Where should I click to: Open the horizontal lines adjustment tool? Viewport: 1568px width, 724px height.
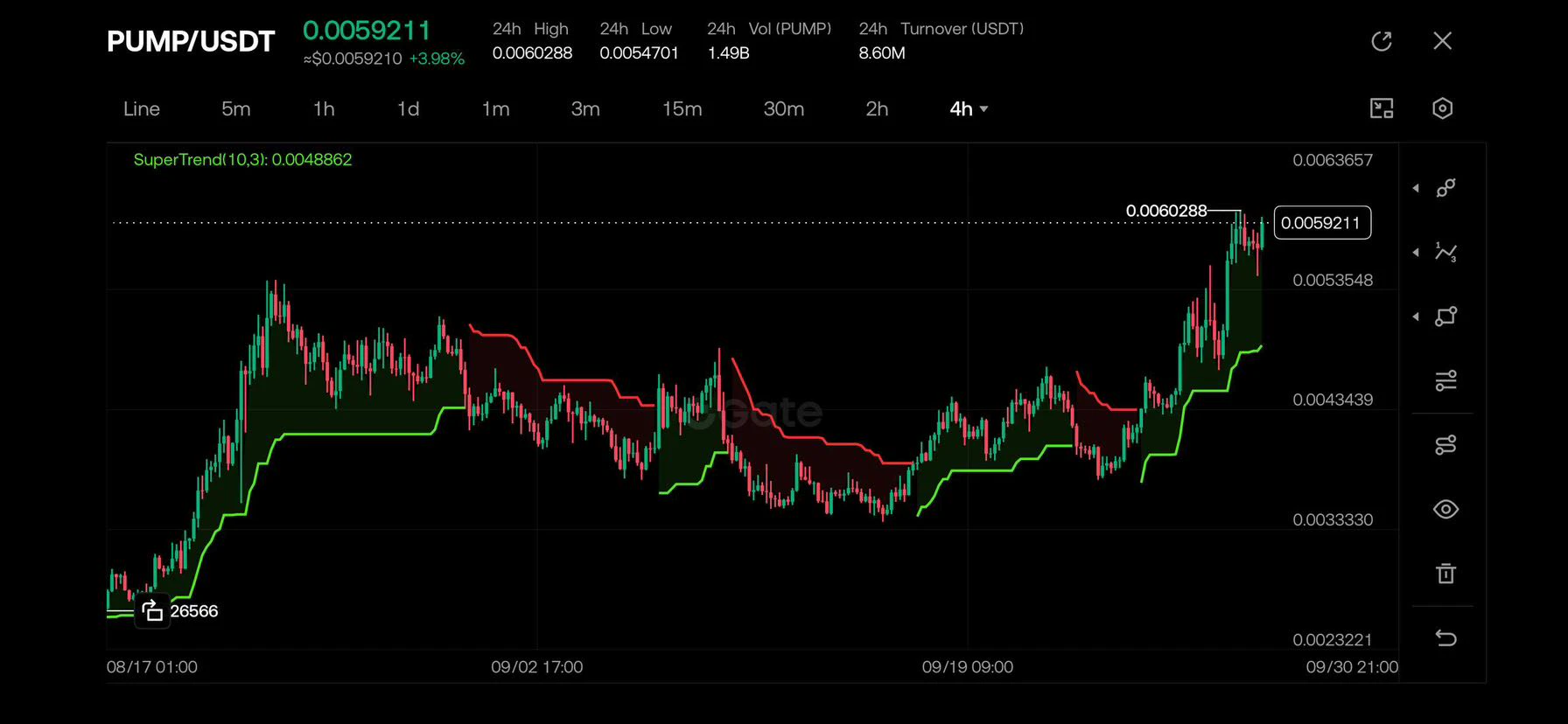point(1446,380)
